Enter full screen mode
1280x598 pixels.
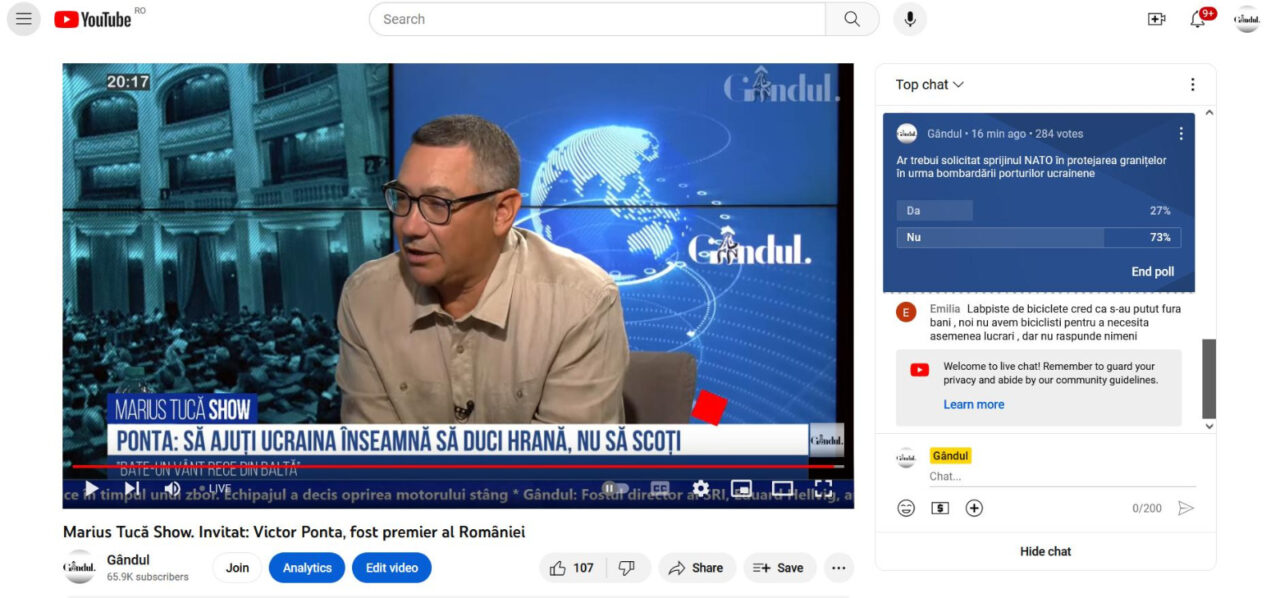[823, 488]
